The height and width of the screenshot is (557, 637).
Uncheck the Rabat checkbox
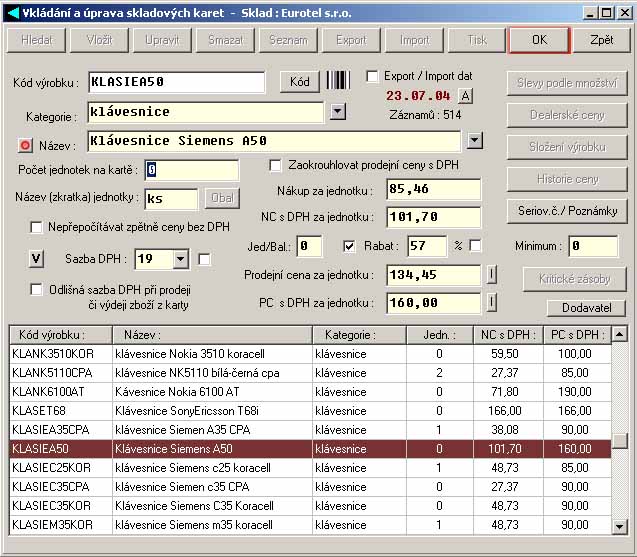tap(349, 246)
